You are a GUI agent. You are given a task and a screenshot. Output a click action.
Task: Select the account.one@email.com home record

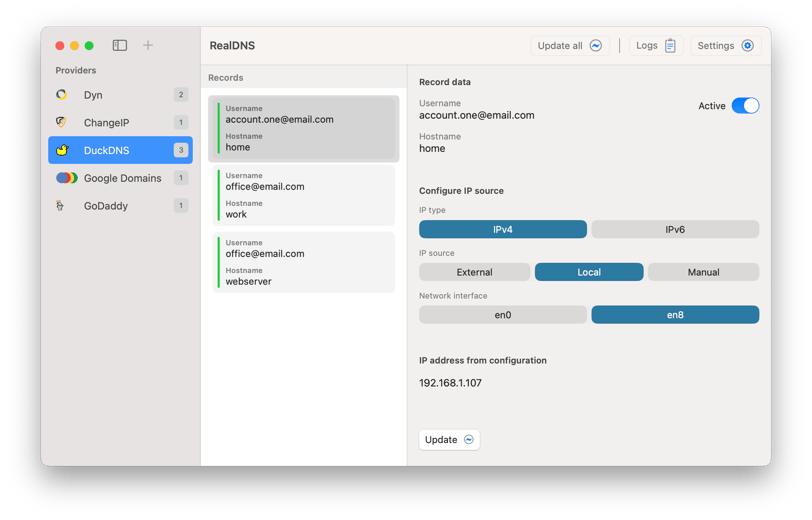coord(303,128)
